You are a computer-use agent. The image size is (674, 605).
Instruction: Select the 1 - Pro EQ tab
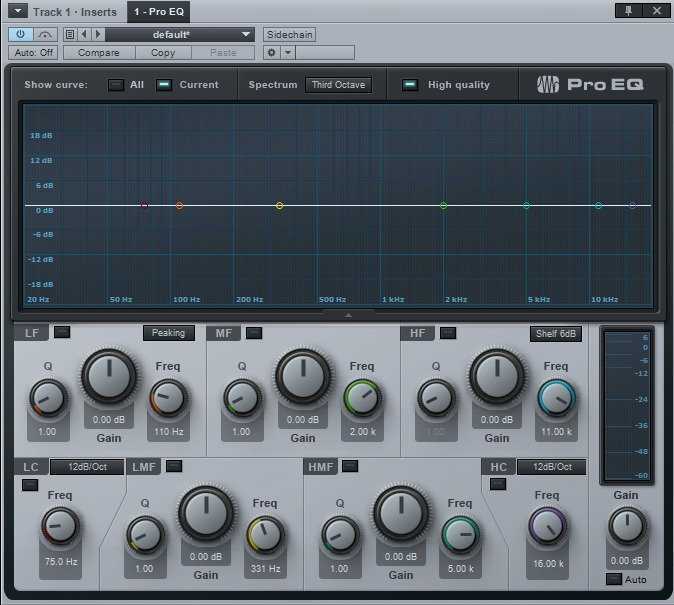[x=159, y=12]
